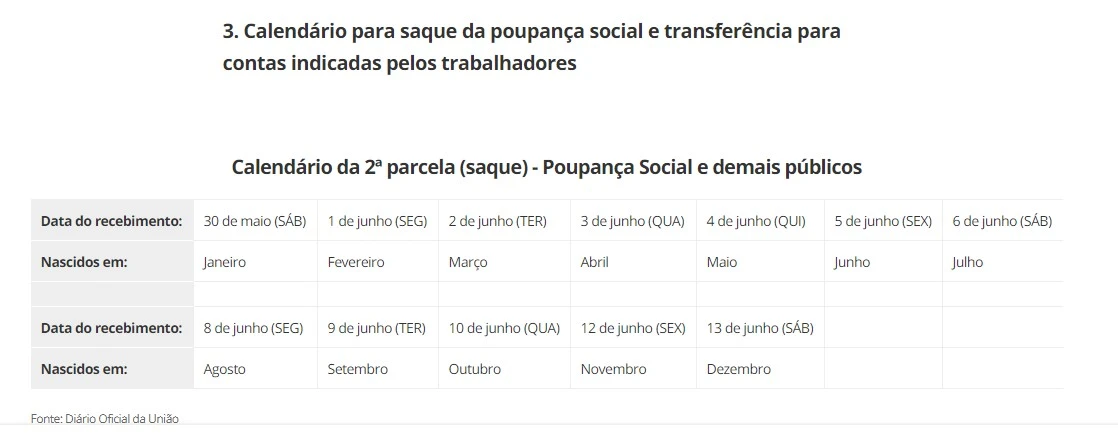Screen dimensions: 1118x439
Task: Select the 'Fevereiro' cell in the table
Action: click(356, 262)
